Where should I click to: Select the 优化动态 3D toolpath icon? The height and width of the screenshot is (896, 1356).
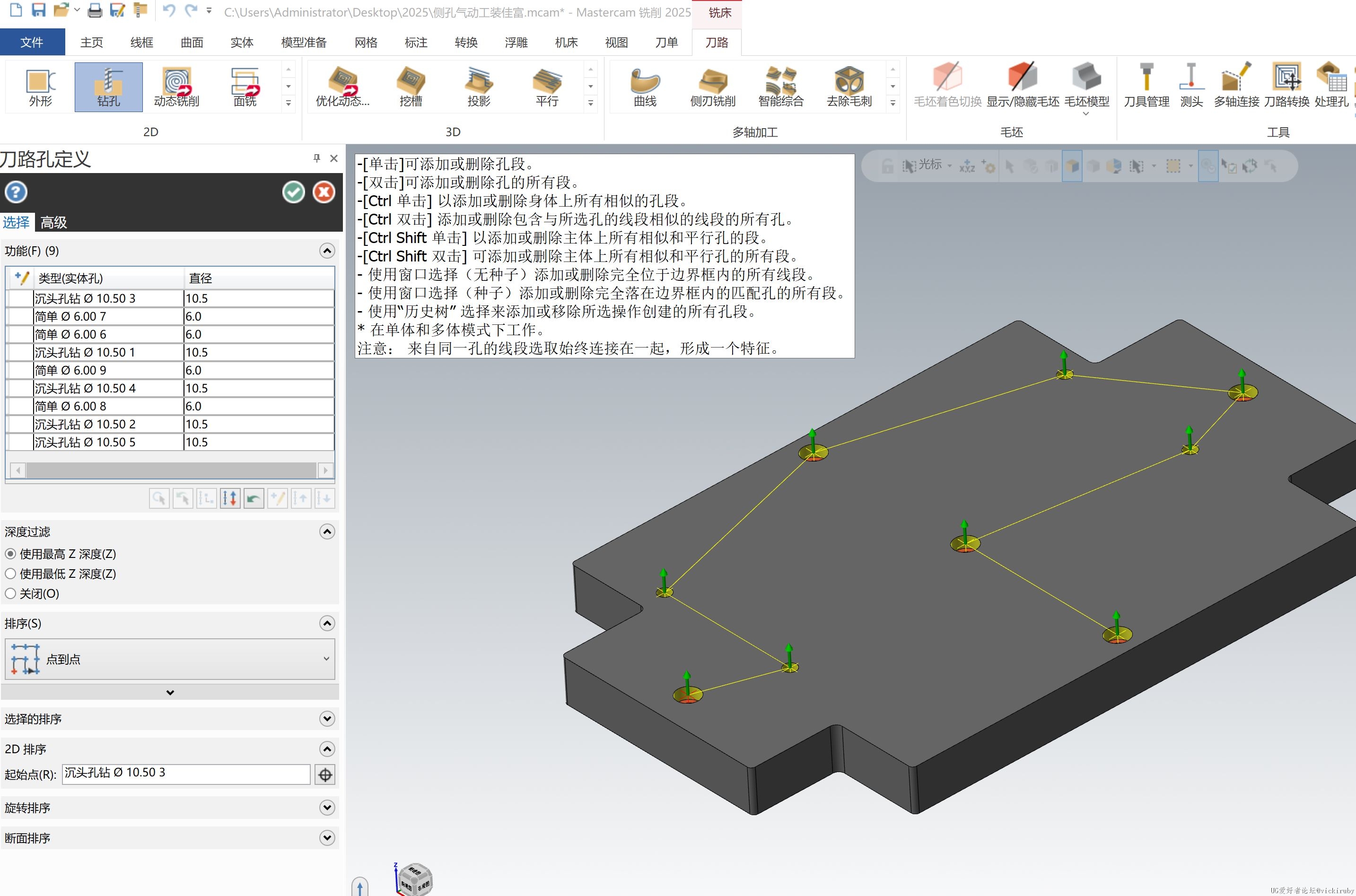tap(342, 87)
